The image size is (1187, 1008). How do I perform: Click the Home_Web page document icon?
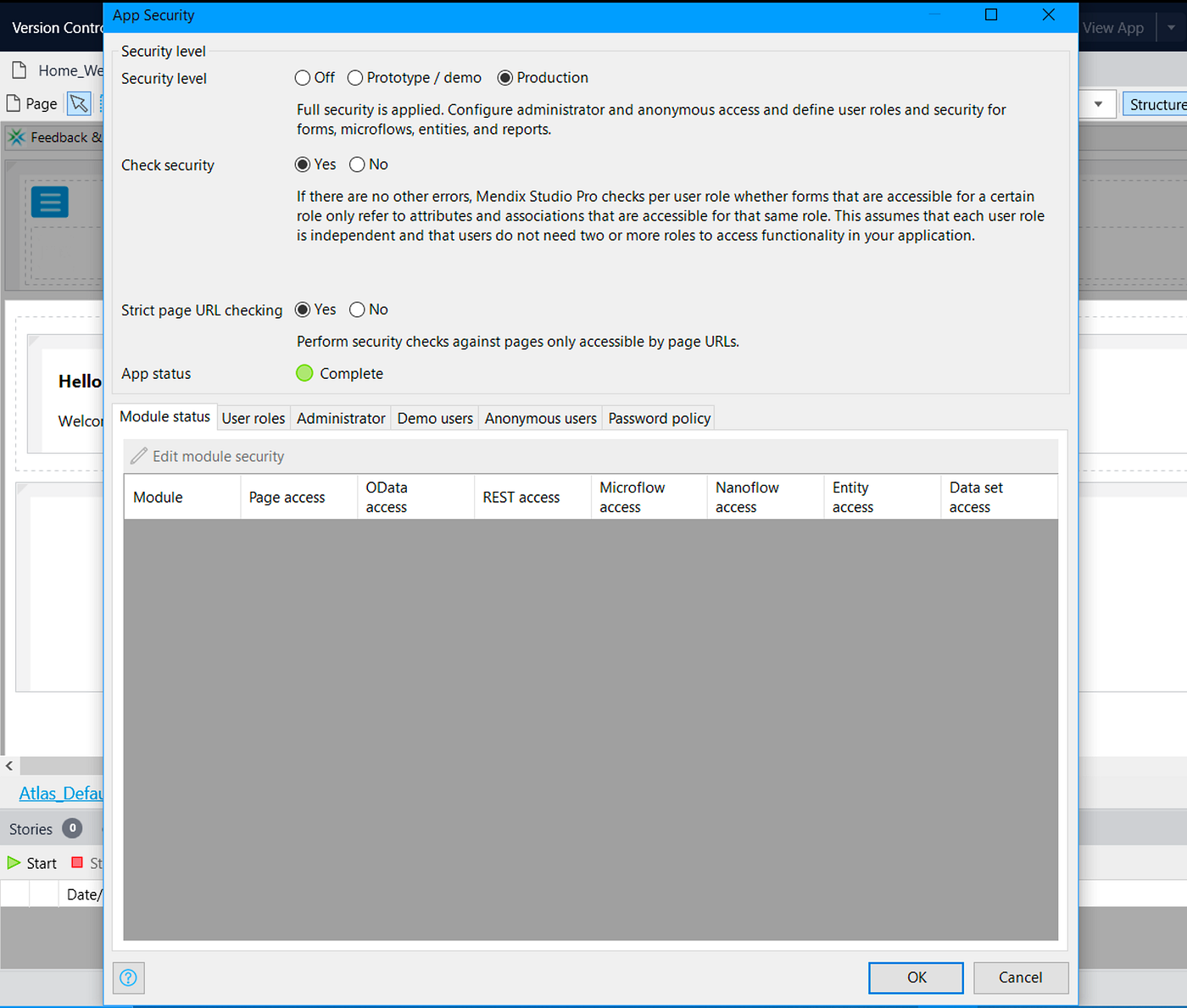19,70
